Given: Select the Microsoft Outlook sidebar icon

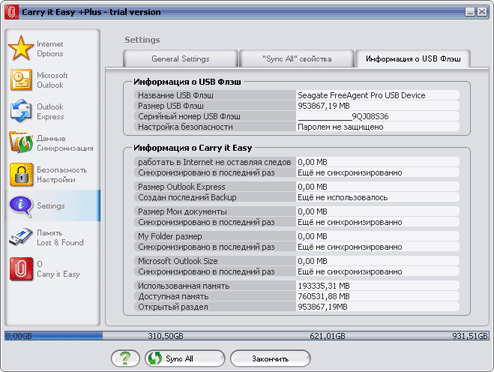Looking at the screenshot, I should click(21, 80).
